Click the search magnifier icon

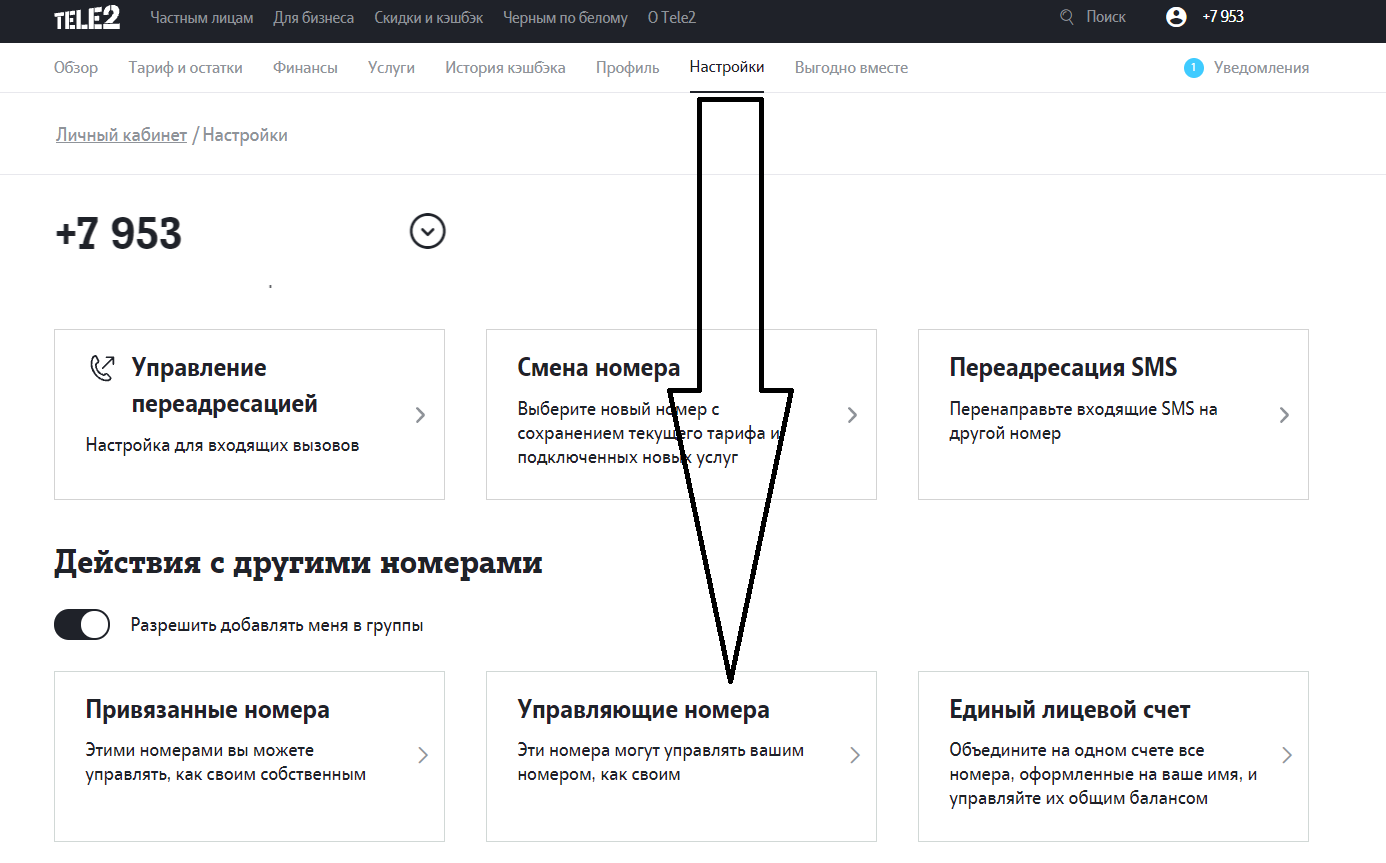point(1067,17)
